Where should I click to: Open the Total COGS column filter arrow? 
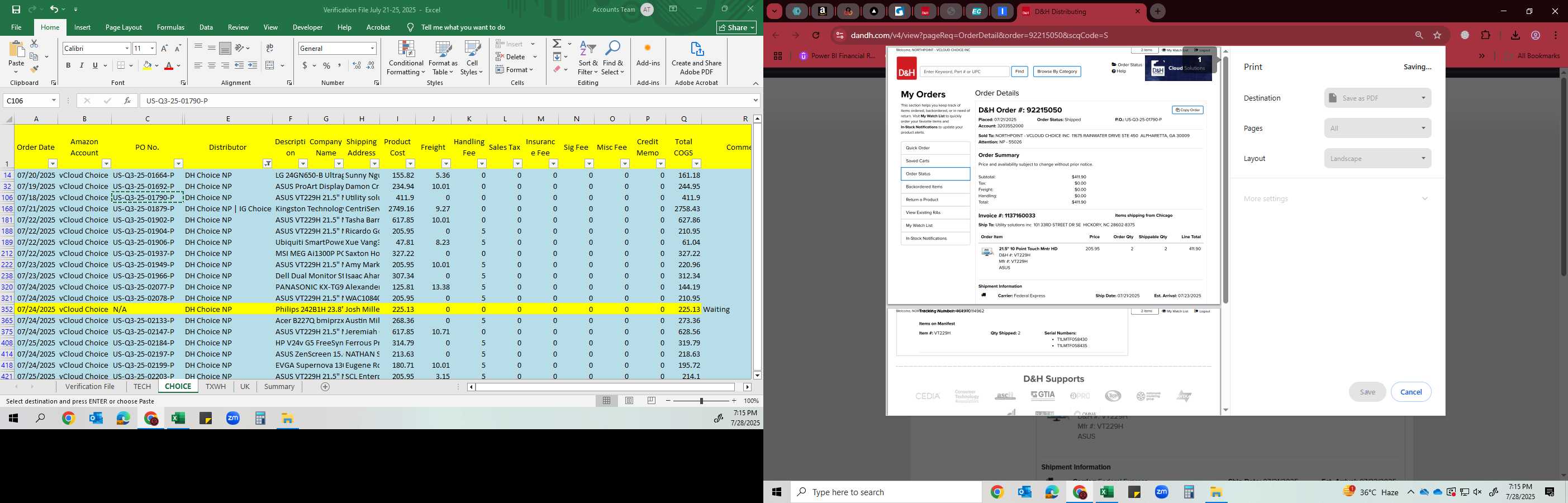pyautogui.click(x=696, y=163)
